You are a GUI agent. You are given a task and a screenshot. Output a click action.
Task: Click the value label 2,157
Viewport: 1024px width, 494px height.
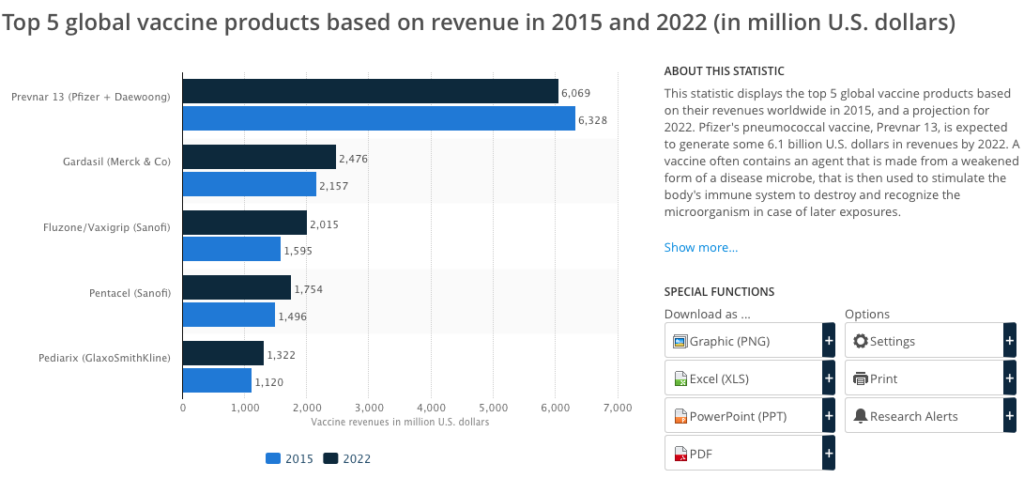[334, 186]
